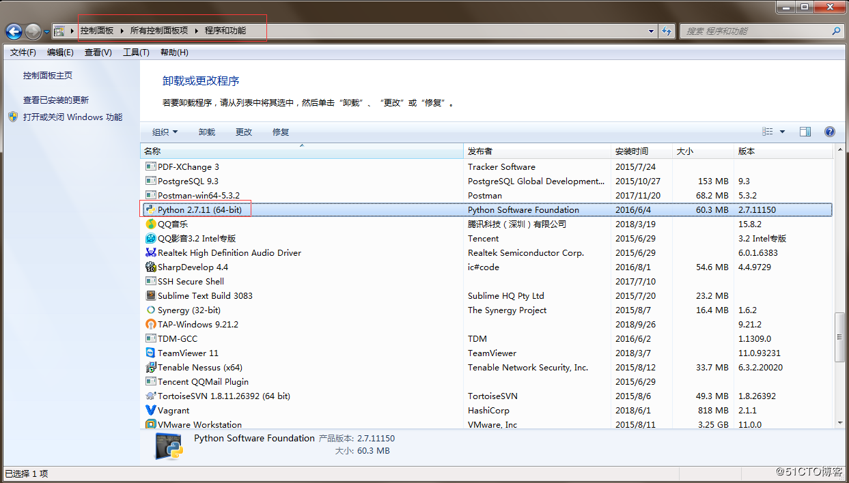Select the VMware Workstation icon
849x483 pixels.
coord(151,425)
